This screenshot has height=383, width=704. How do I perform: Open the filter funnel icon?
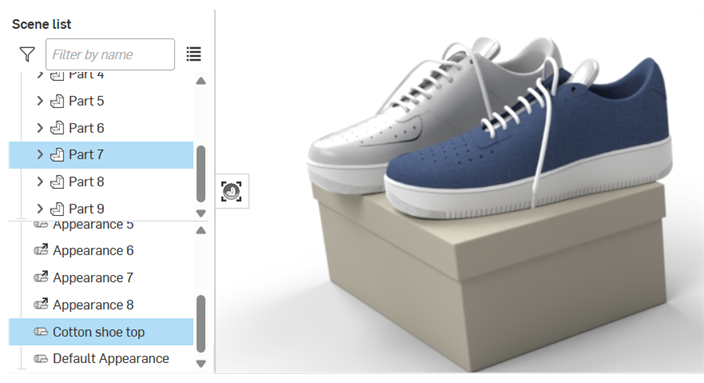point(27,54)
